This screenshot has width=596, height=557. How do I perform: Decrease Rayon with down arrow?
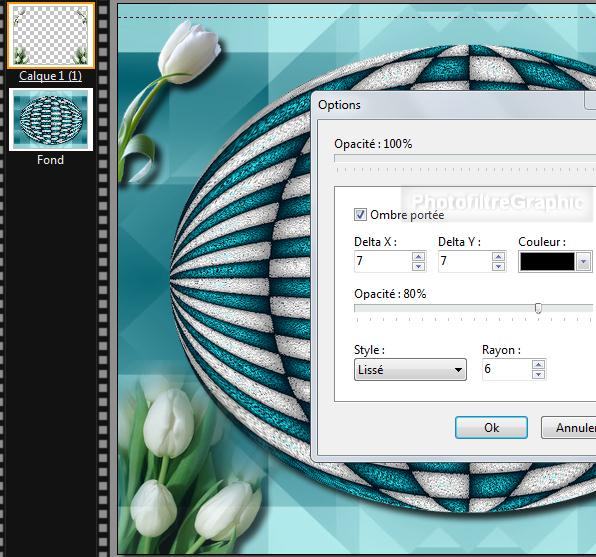pos(538,375)
